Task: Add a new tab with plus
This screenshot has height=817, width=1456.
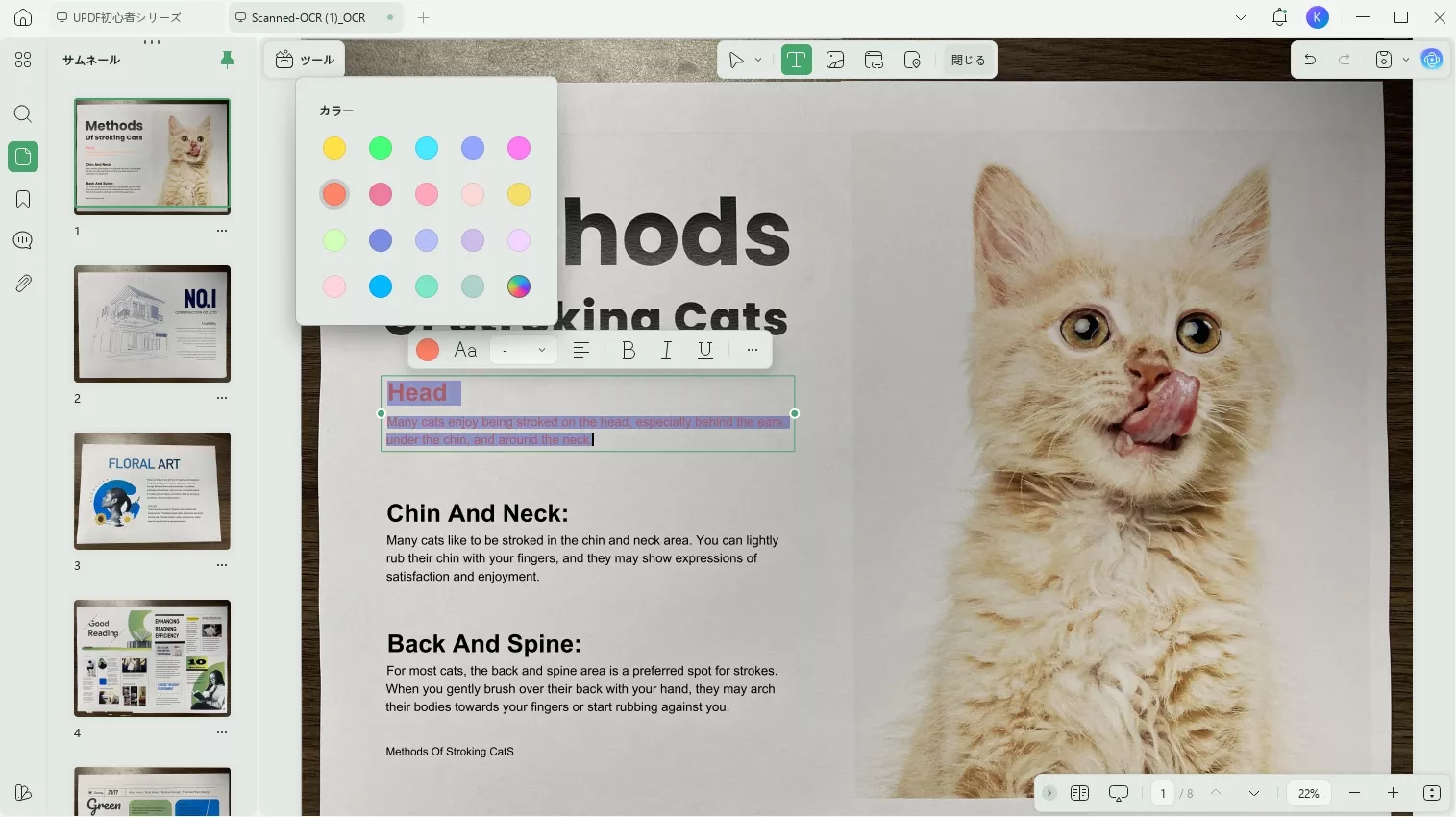Action: tap(424, 17)
